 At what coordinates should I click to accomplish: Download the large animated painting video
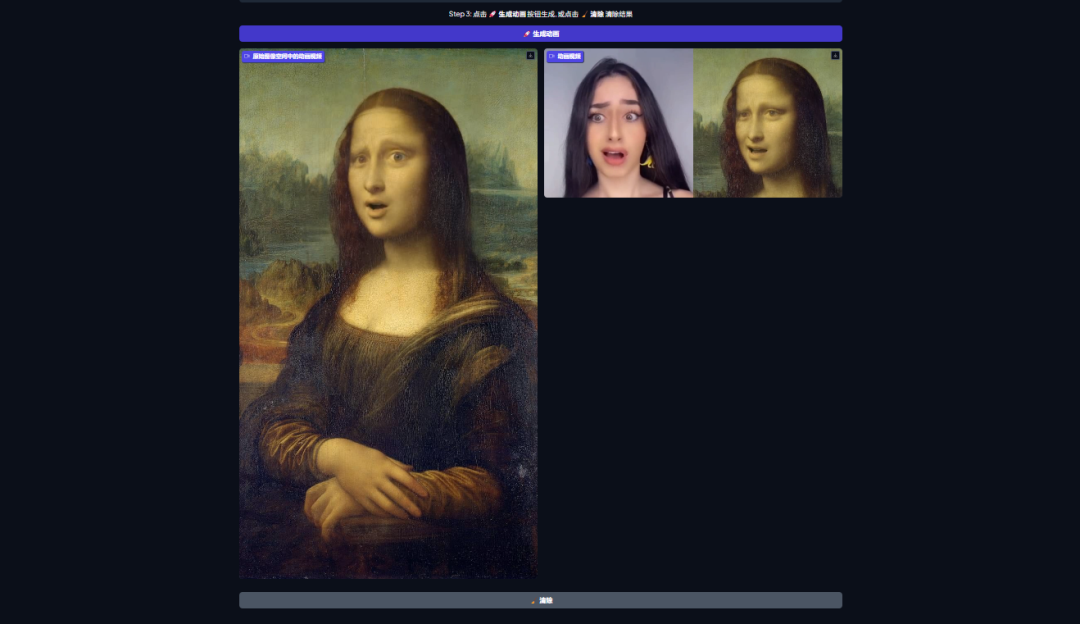(530, 56)
